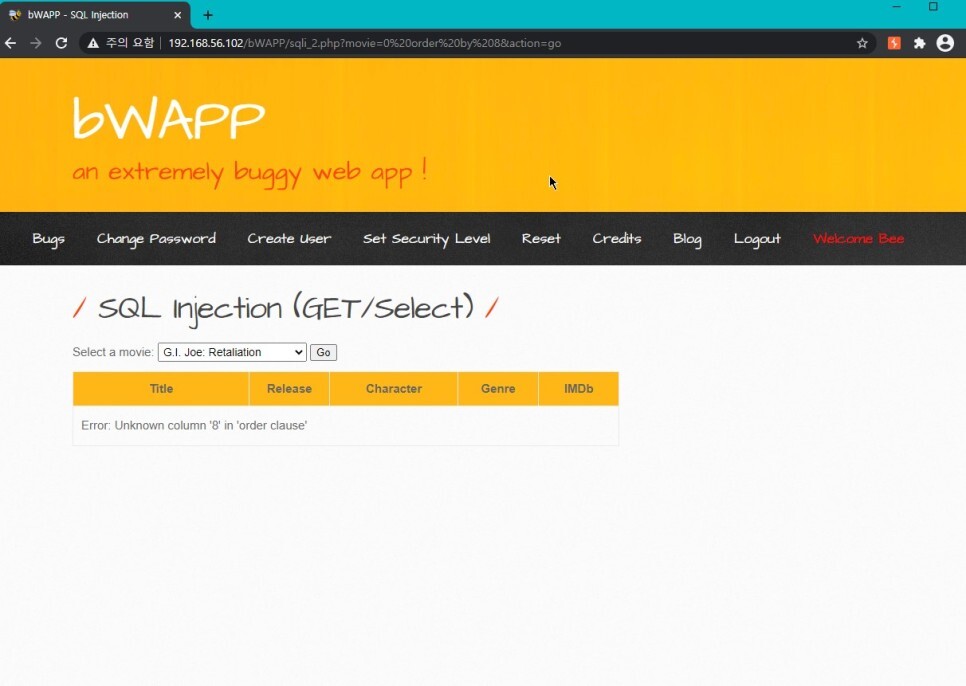The width and height of the screenshot is (966, 686).
Task: Click Logout in navigation bar
Action: tap(757, 239)
